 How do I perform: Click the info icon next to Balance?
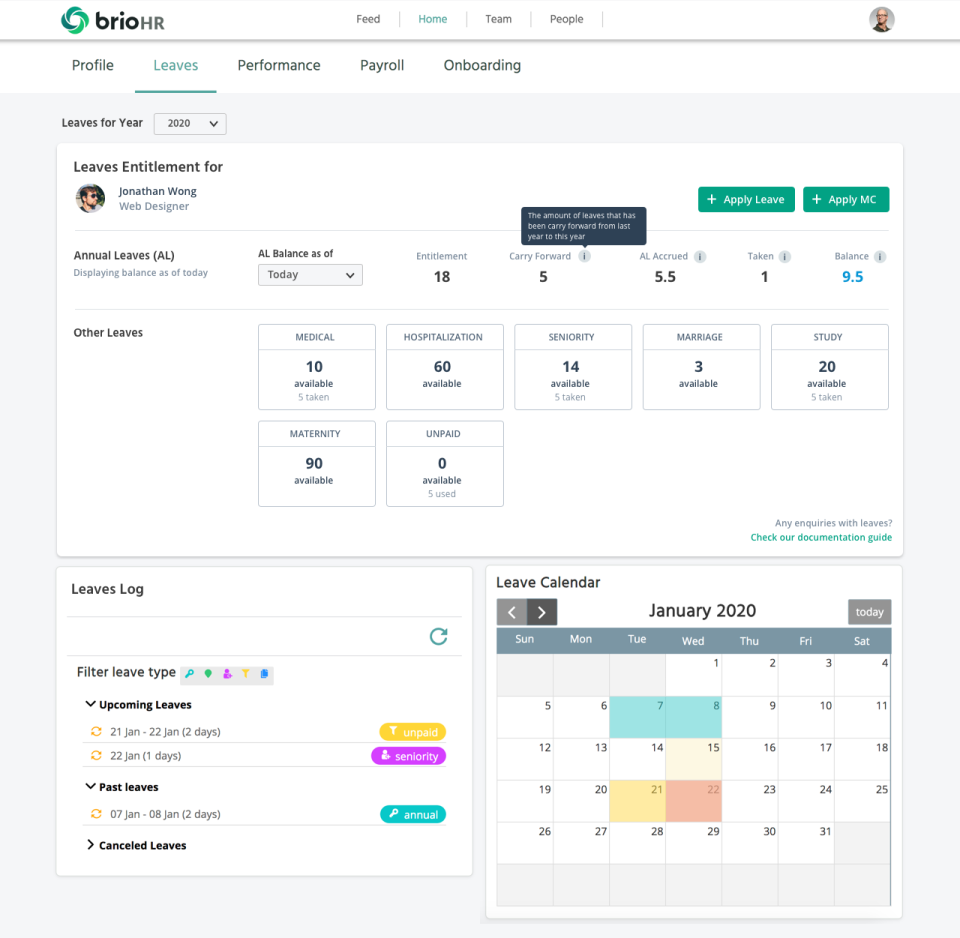882,256
